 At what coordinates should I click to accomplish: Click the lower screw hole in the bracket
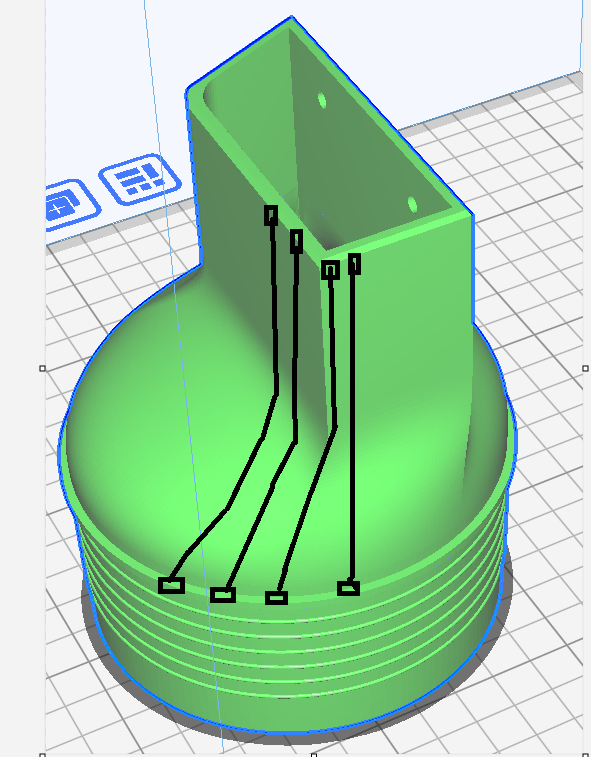(413, 205)
